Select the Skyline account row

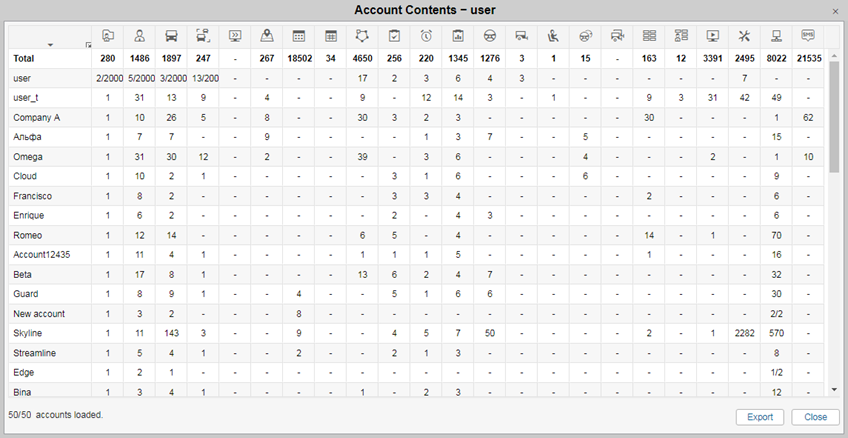[416, 333]
